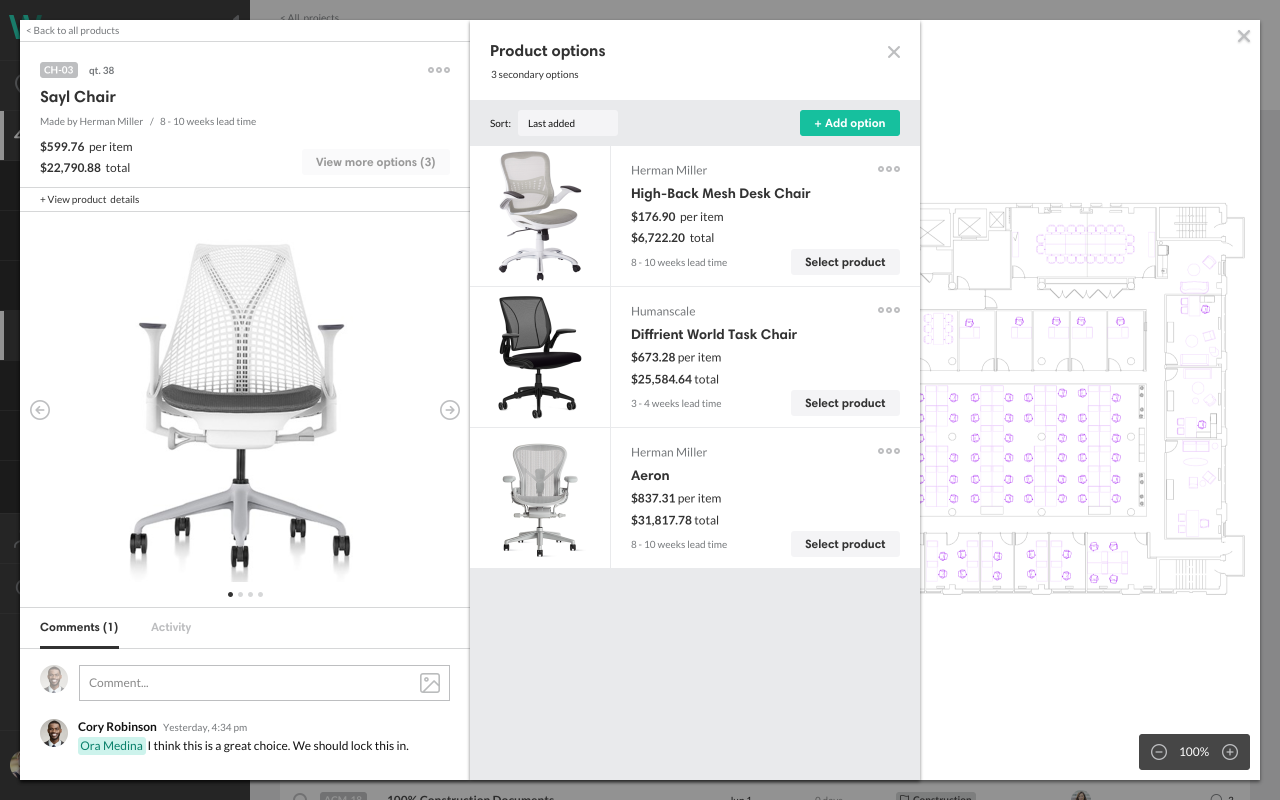Click the High-Back Mesh Desk Chair title
1280x800 pixels.
(x=721, y=193)
